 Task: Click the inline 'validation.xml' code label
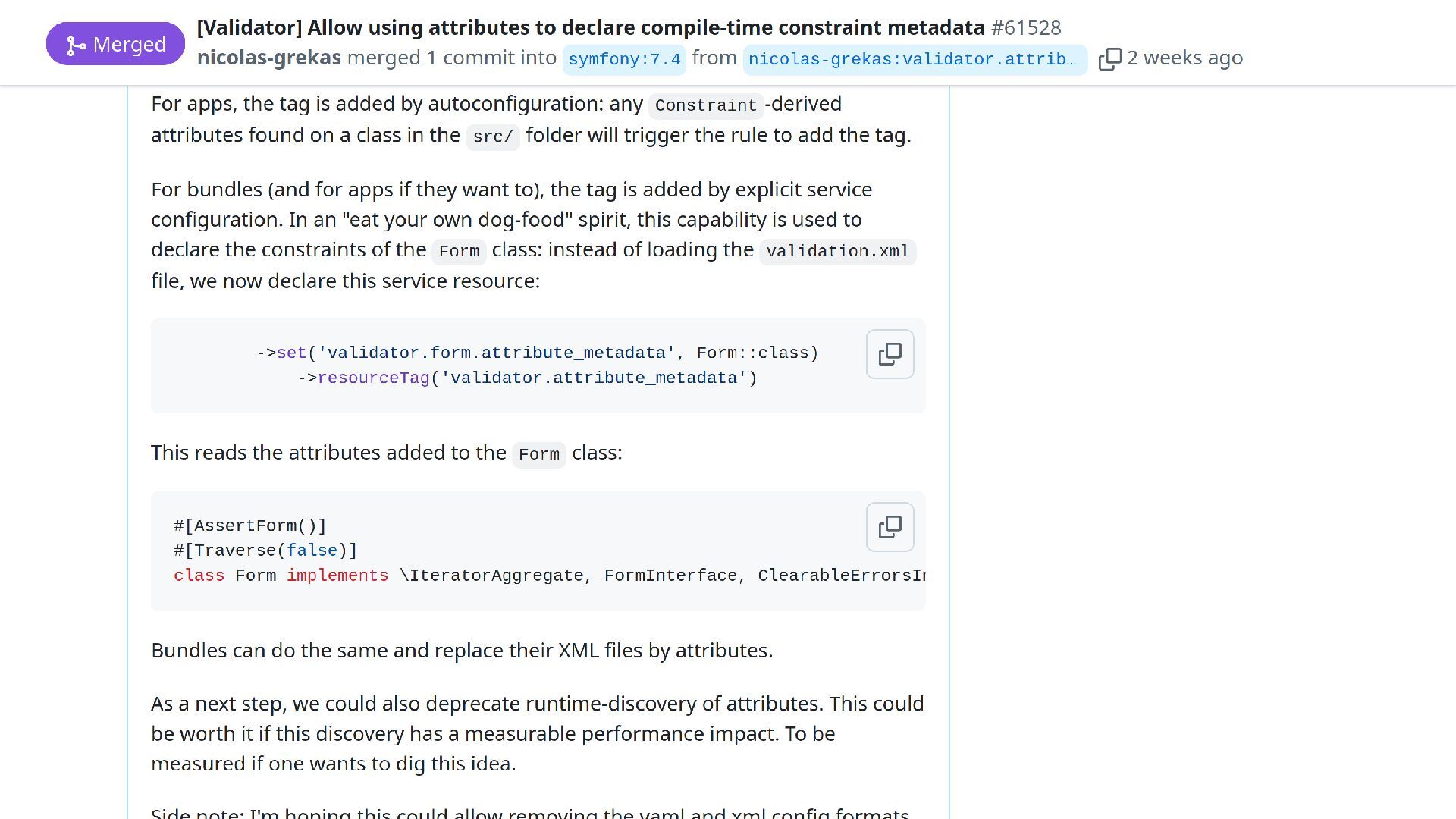pyautogui.click(x=837, y=252)
